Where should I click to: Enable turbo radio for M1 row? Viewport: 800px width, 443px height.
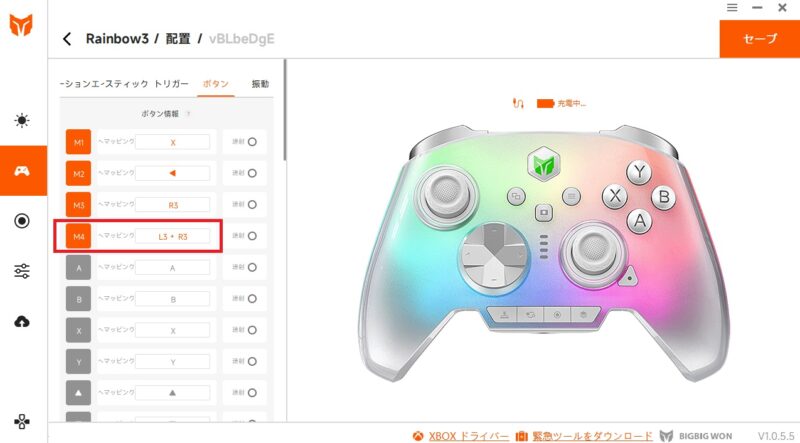click(x=252, y=142)
